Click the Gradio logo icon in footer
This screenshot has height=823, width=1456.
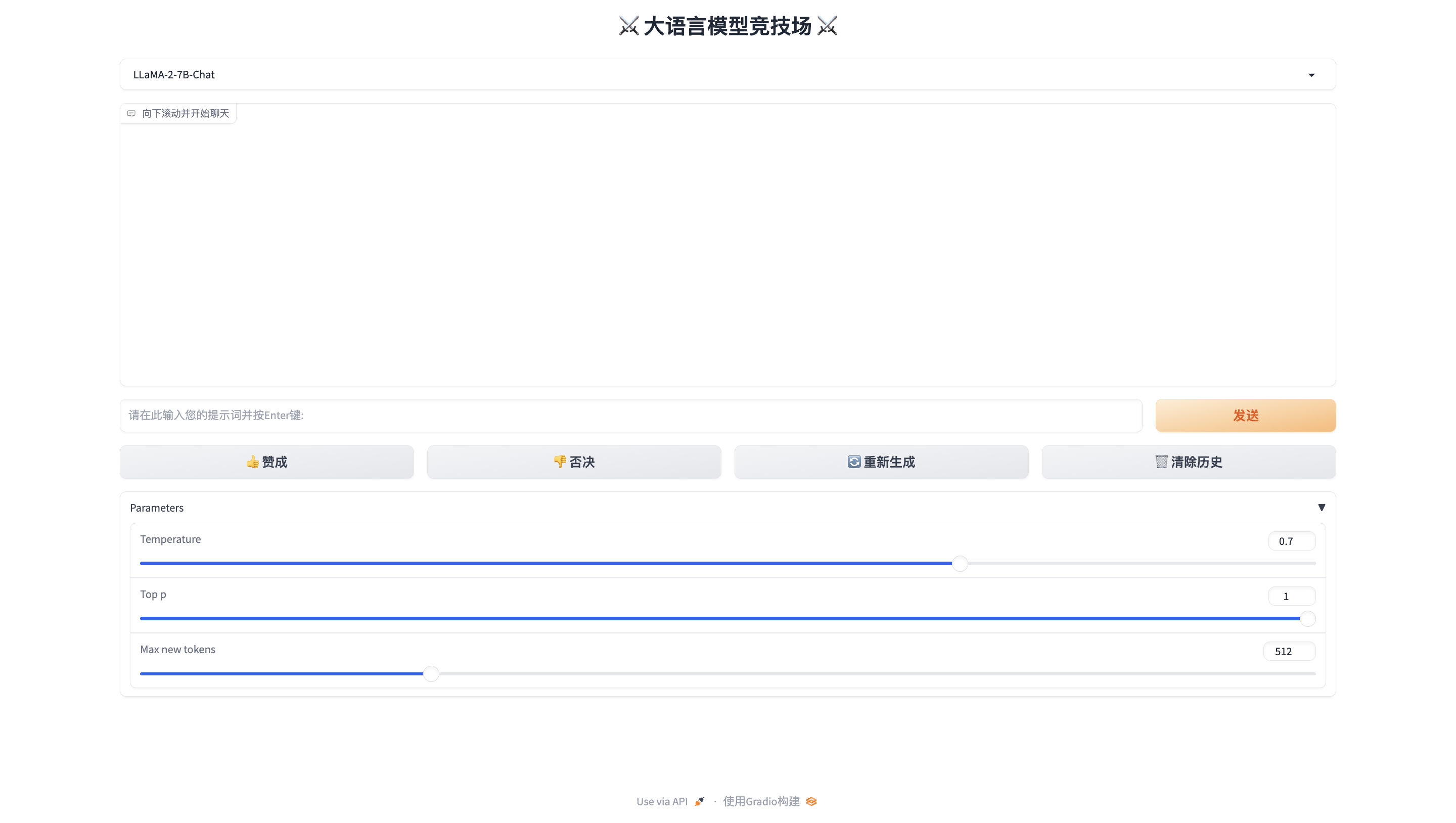[811, 801]
